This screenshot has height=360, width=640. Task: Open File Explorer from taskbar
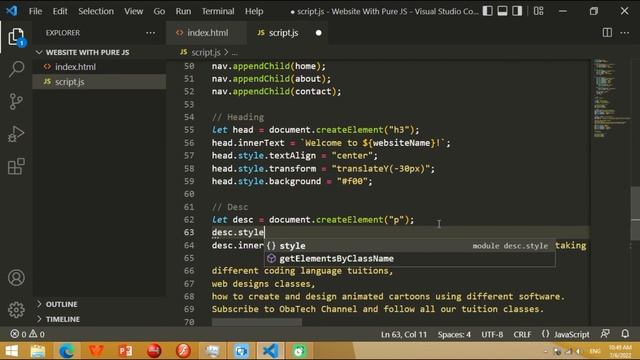38,351
